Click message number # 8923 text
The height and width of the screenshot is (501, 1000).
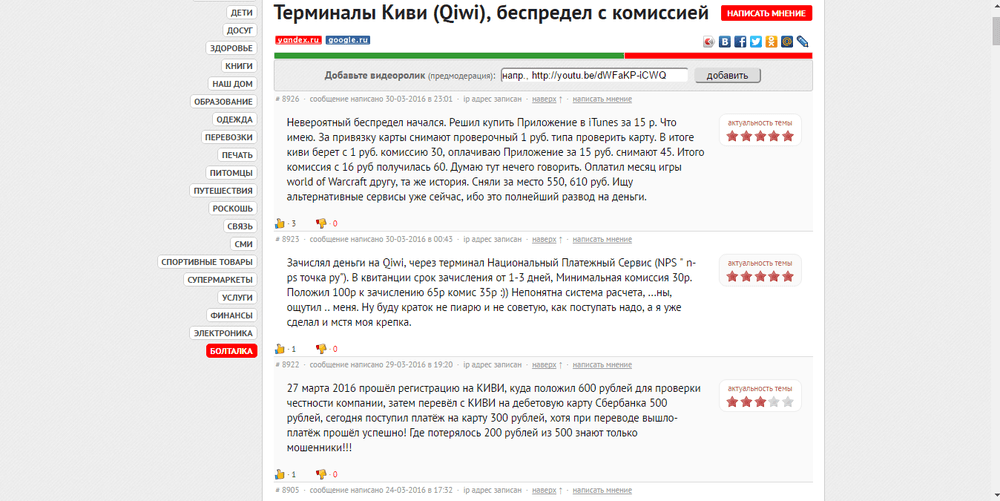tap(288, 240)
